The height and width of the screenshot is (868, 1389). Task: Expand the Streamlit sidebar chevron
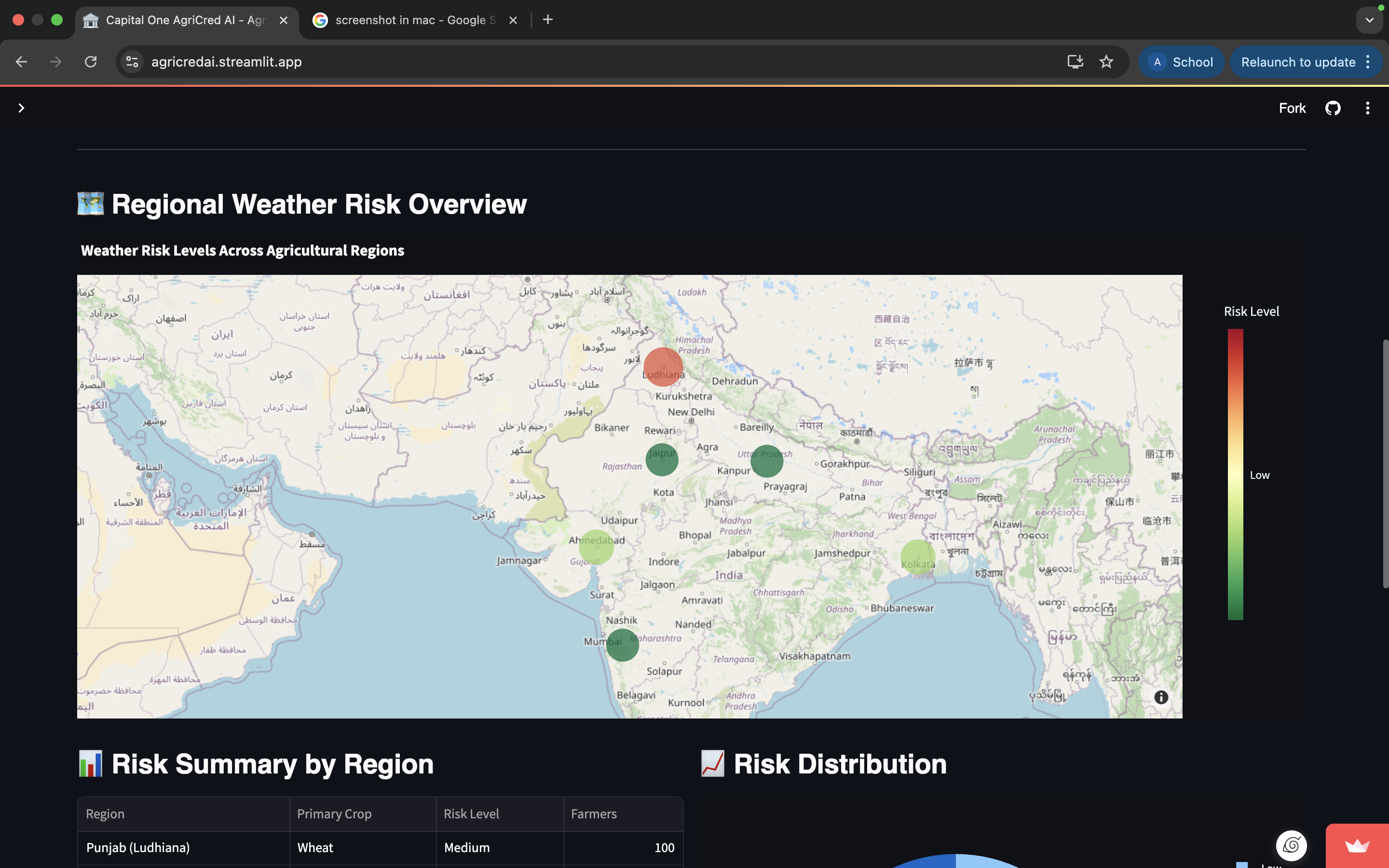click(x=21, y=108)
